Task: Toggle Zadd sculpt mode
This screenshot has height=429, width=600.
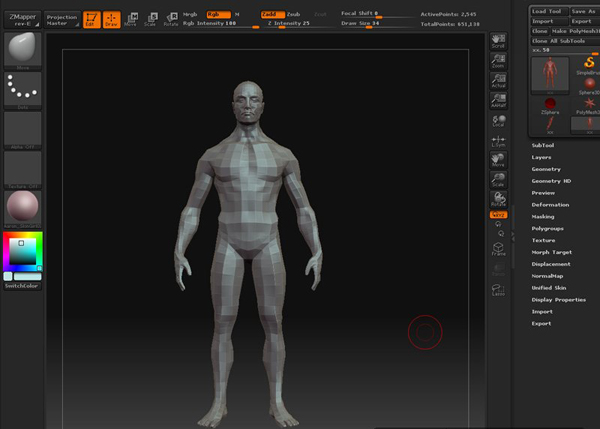Action: (x=273, y=14)
